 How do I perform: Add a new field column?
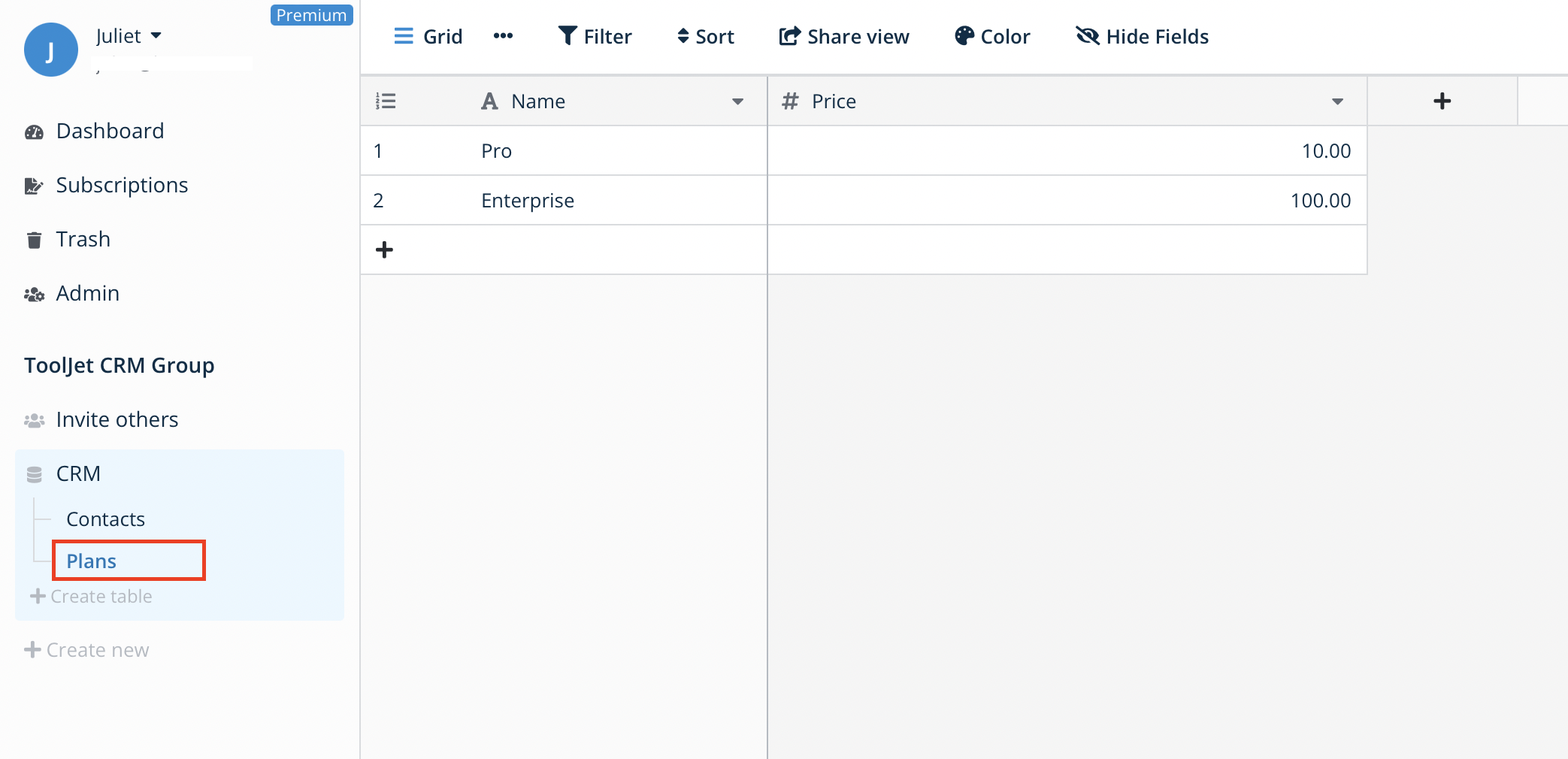pyautogui.click(x=1442, y=101)
